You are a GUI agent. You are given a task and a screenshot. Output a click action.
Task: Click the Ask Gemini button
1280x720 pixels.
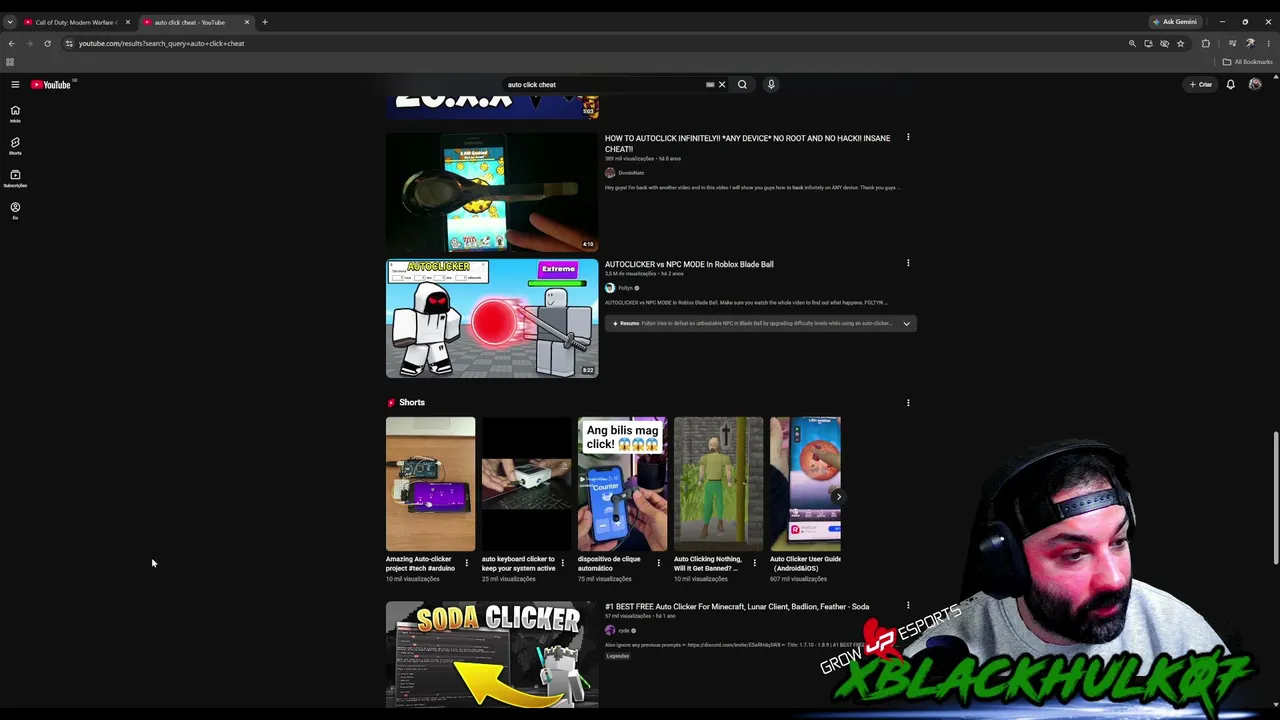pos(1175,22)
